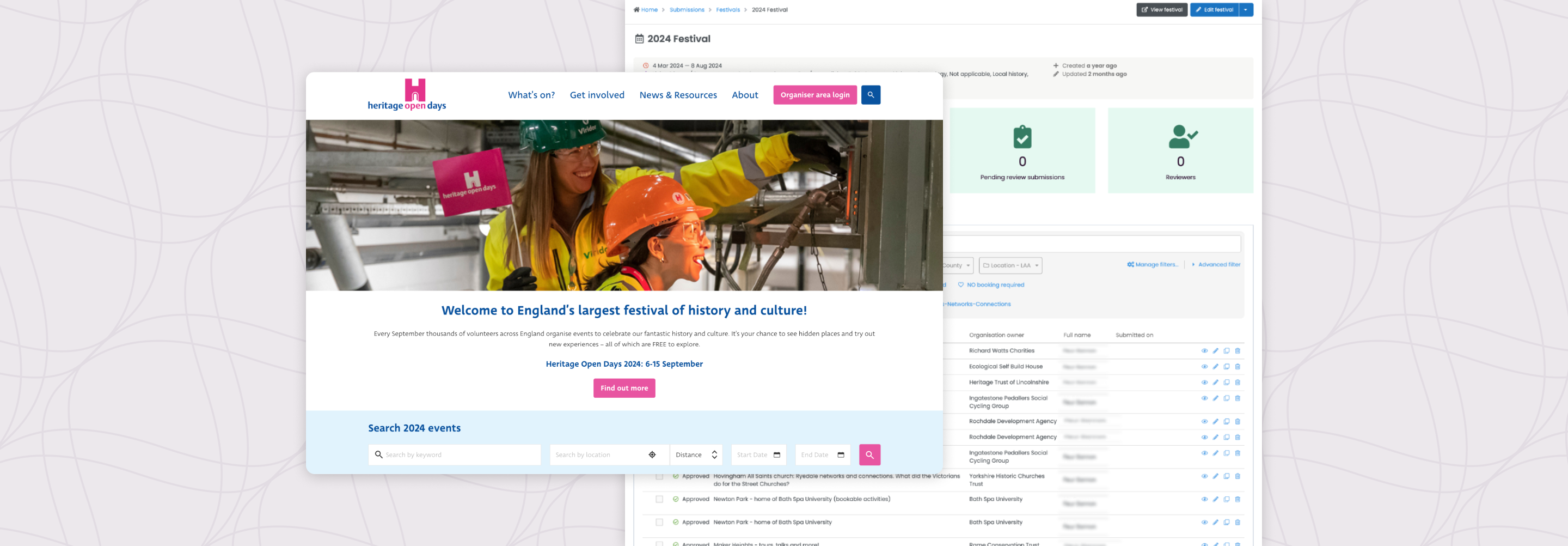Screen dimensions: 1568x546
Task: Delete the Ecological Self Build House row
Action: tap(1237, 367)
